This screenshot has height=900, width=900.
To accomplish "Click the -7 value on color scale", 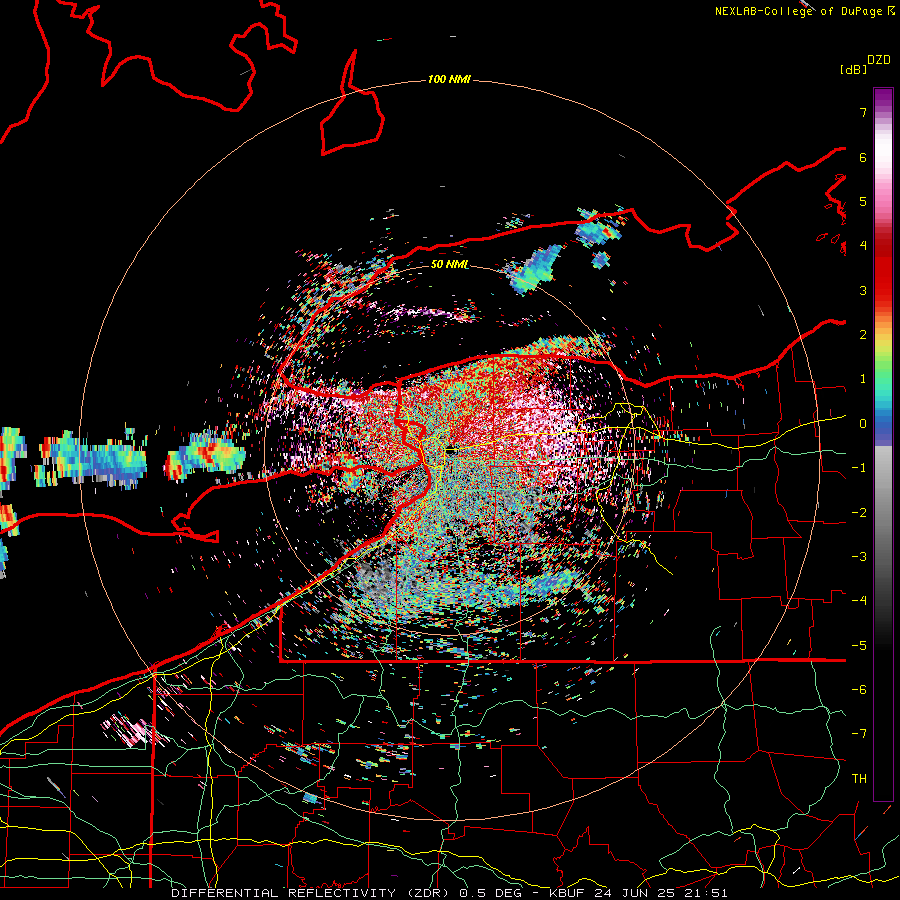I will click(x=859, y=734).
